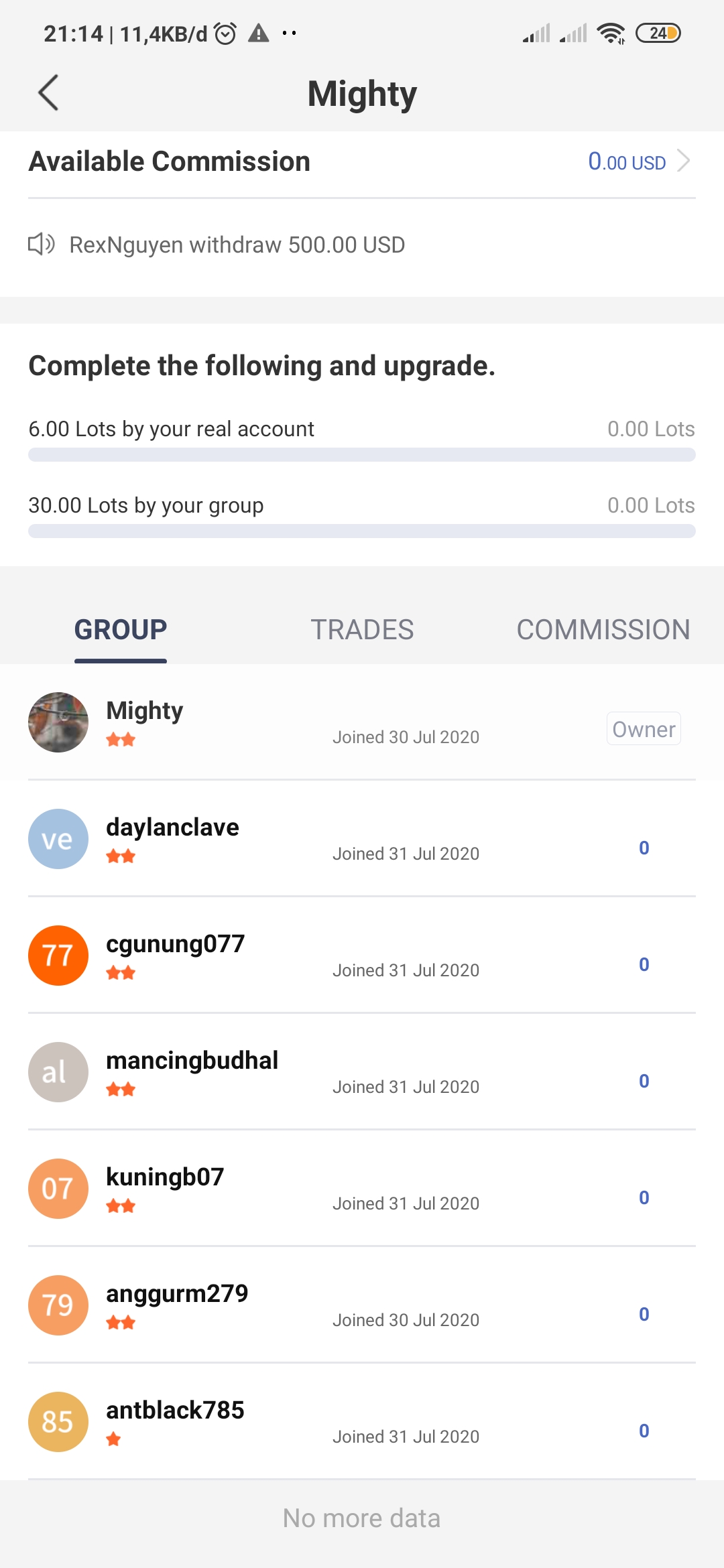Switch to the TRADES tab
Image resolution: width=724 pixels, height=1568 pixels.
pos(362,630)
